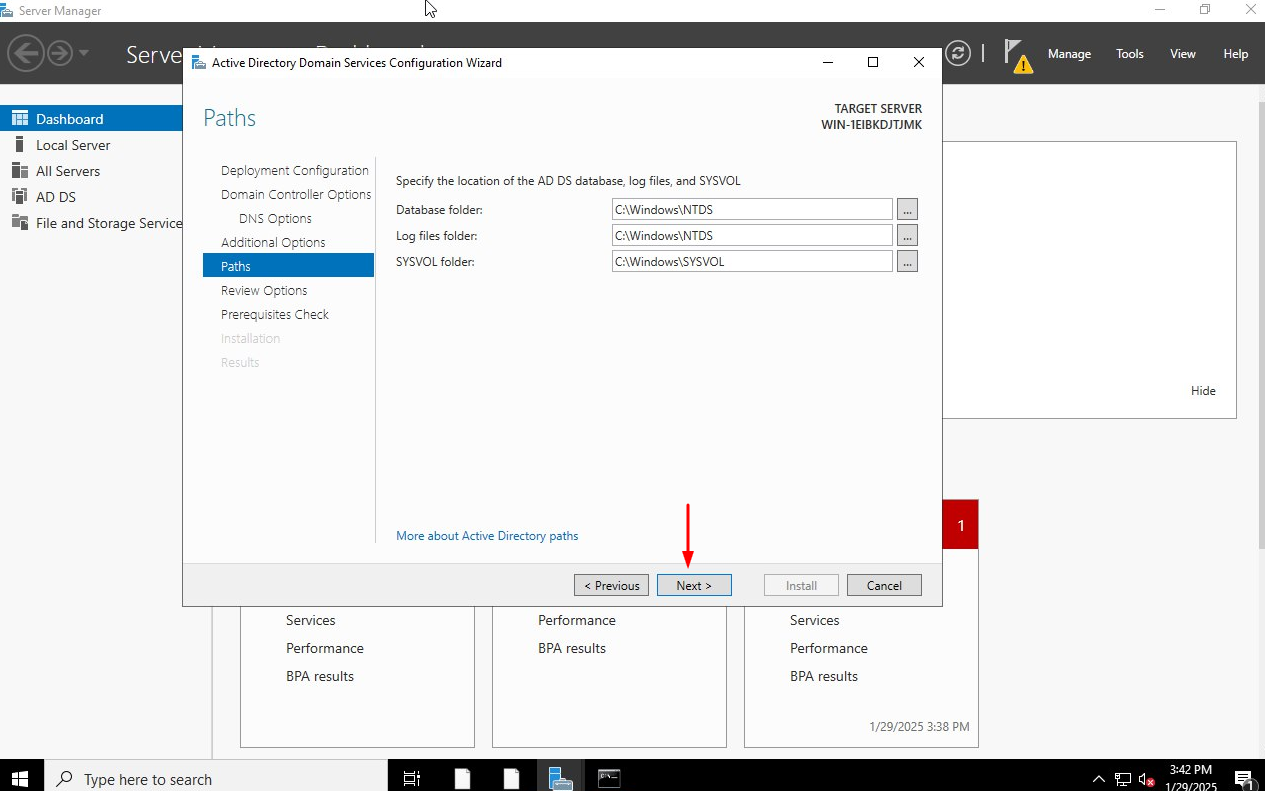The width and height of the screenshot is (1265, 791).
Task: Browse for the Database folder location
Action: 907,209
